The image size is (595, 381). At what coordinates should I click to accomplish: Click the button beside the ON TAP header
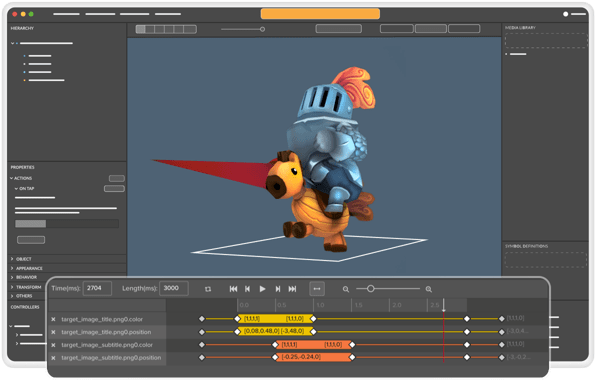(114, 189)
